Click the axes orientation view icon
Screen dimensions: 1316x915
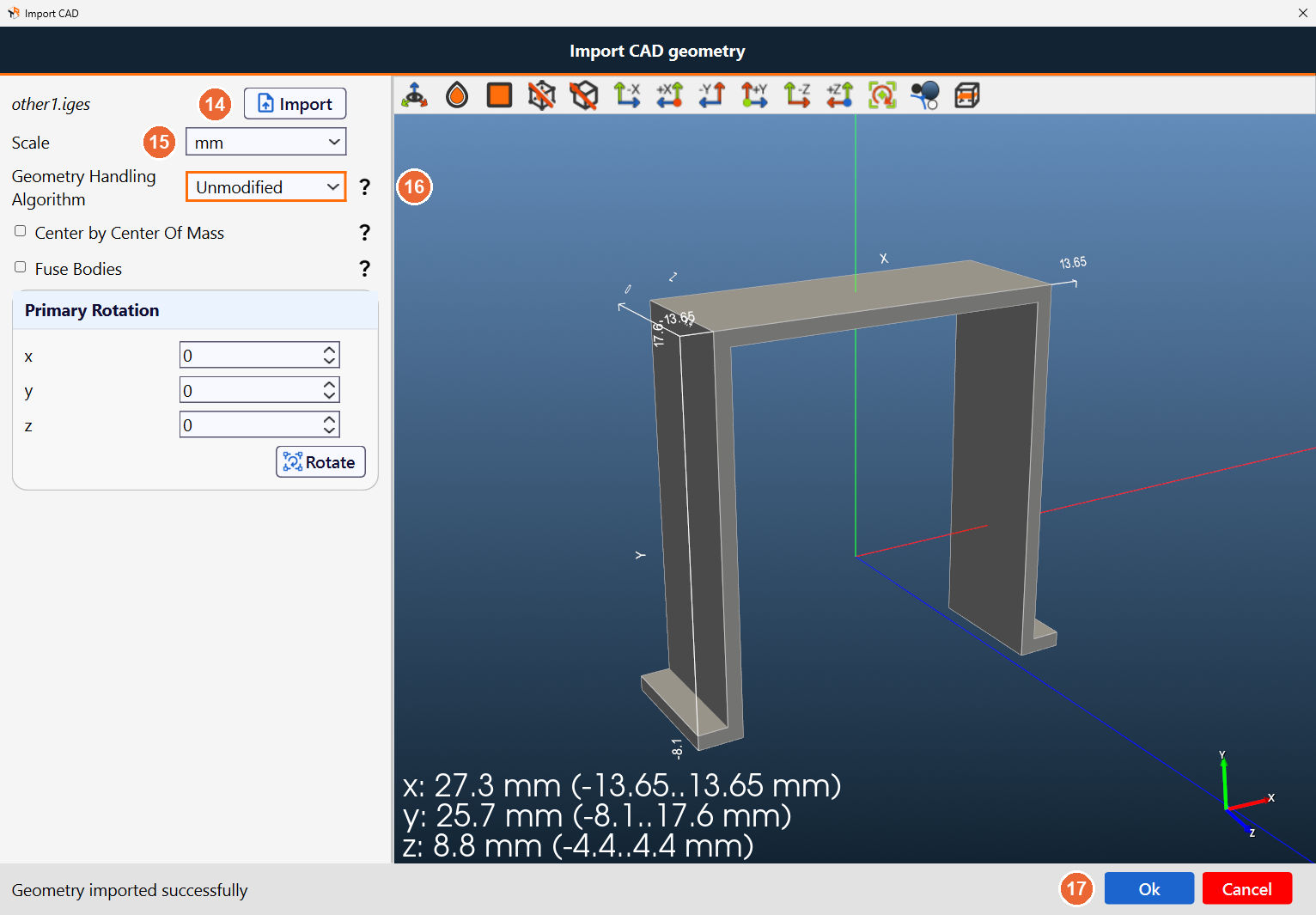(415, 95)
